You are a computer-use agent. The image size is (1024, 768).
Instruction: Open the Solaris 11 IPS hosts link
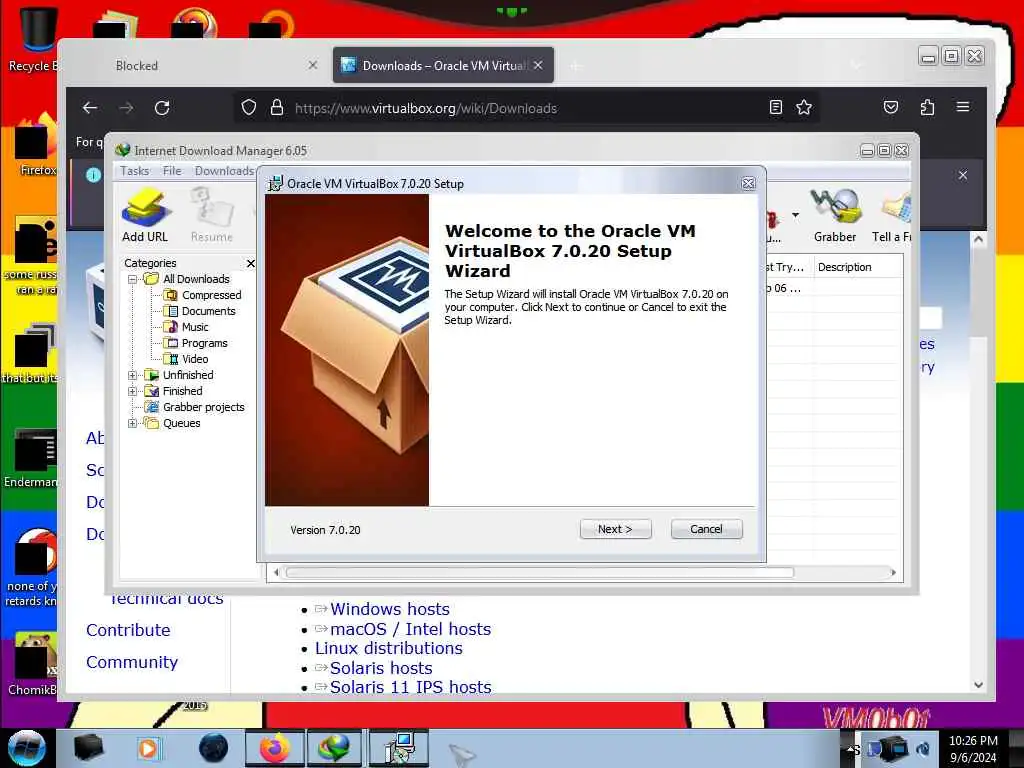[410, 687]
